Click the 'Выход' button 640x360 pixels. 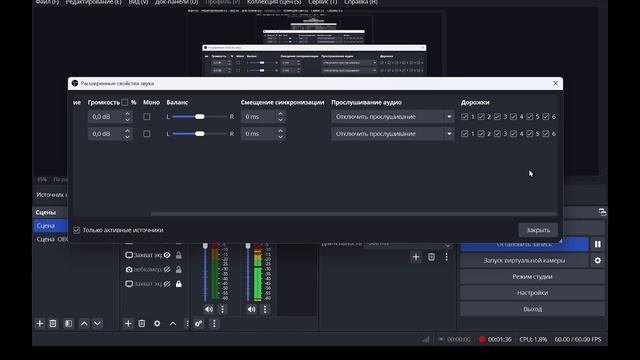click(x=532, y=309)
